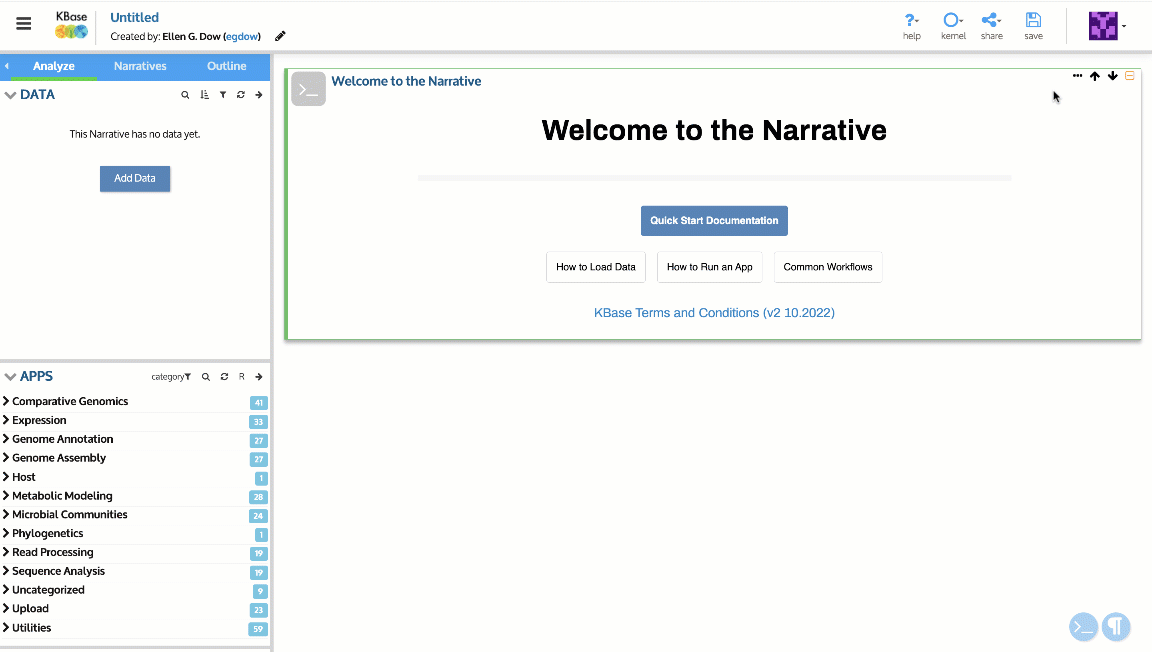
Task: Open the user avatar account menu
Action: (x=1107, y=26)
